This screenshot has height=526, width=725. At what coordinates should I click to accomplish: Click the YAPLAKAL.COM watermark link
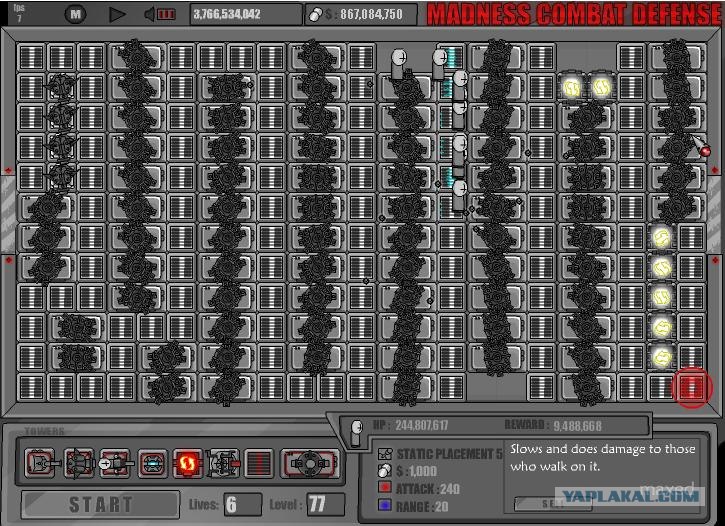[x=631, y=496]
